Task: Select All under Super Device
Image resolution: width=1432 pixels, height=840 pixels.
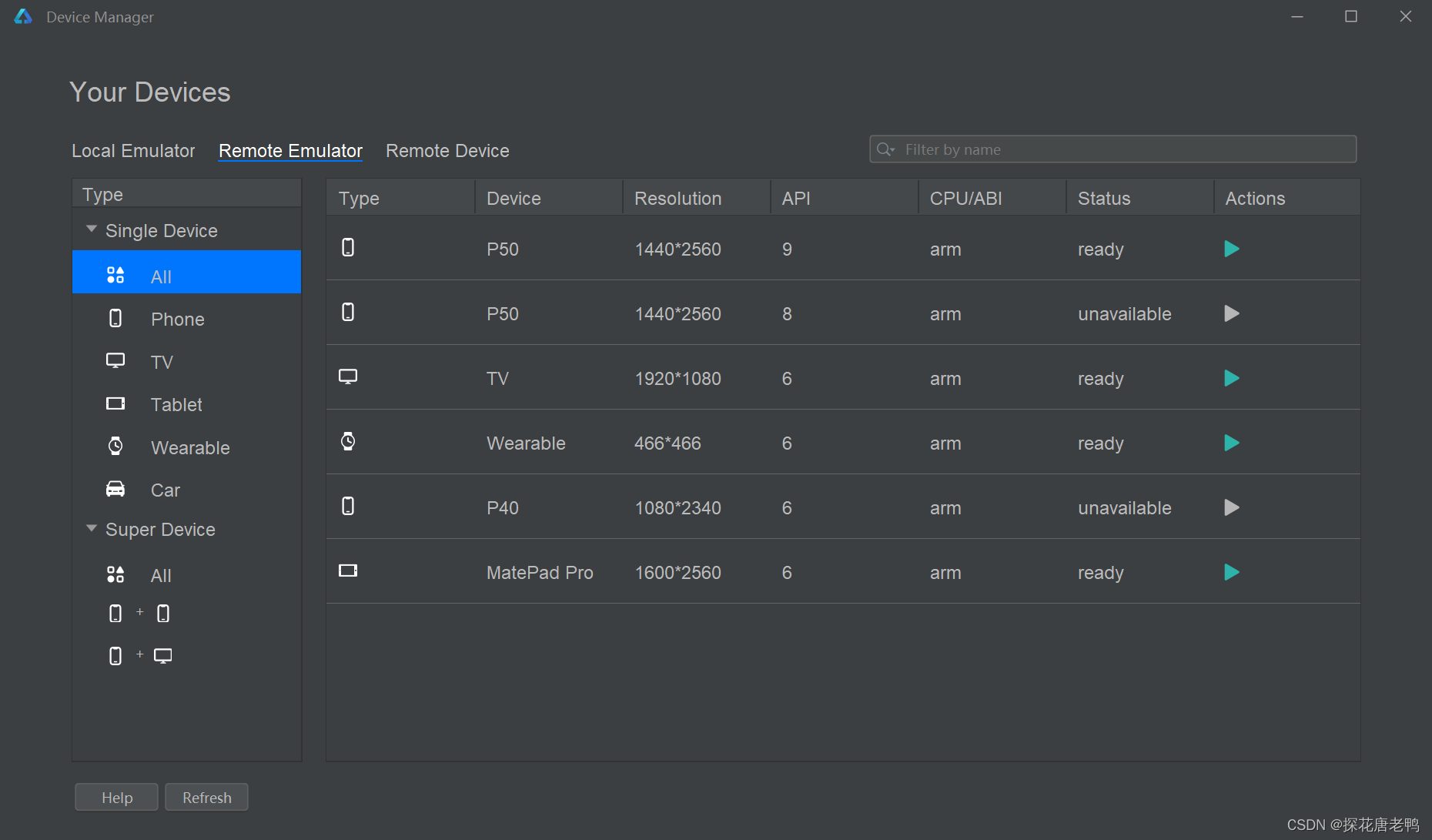Action: [186, 575]
